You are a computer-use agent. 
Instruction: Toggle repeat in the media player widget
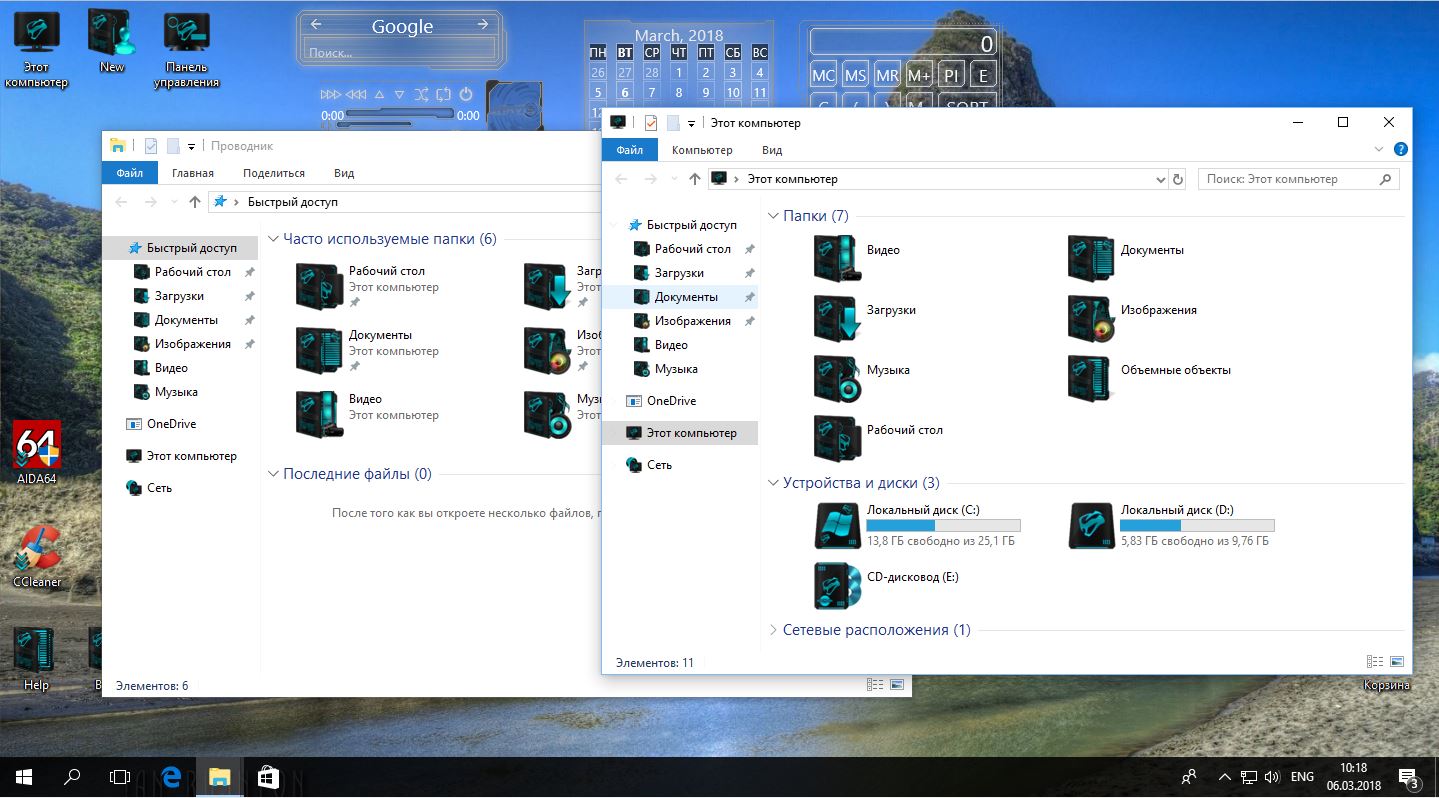442,95
